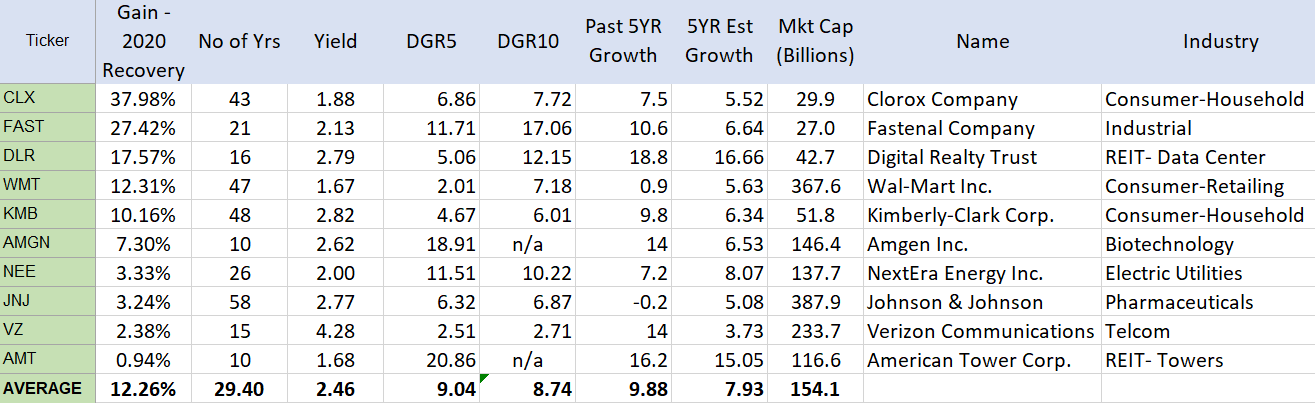Select the WMT ticker cell
This screenshot has height=405, width=1315.
pyautogui.click(x=48, y=186)
